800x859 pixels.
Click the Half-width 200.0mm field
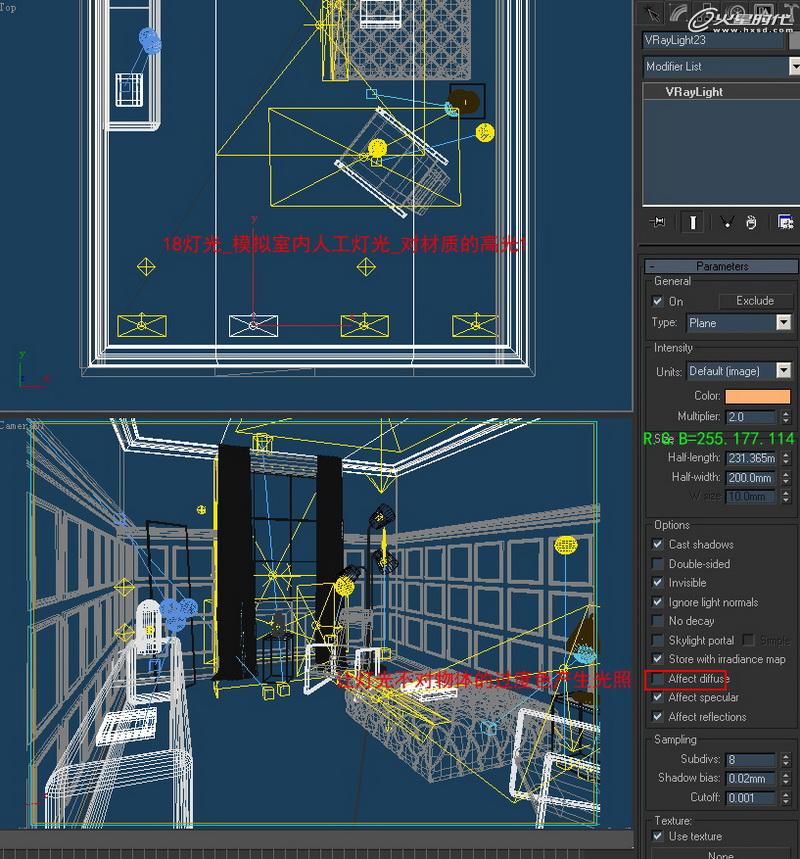click(x=751, y=478)
